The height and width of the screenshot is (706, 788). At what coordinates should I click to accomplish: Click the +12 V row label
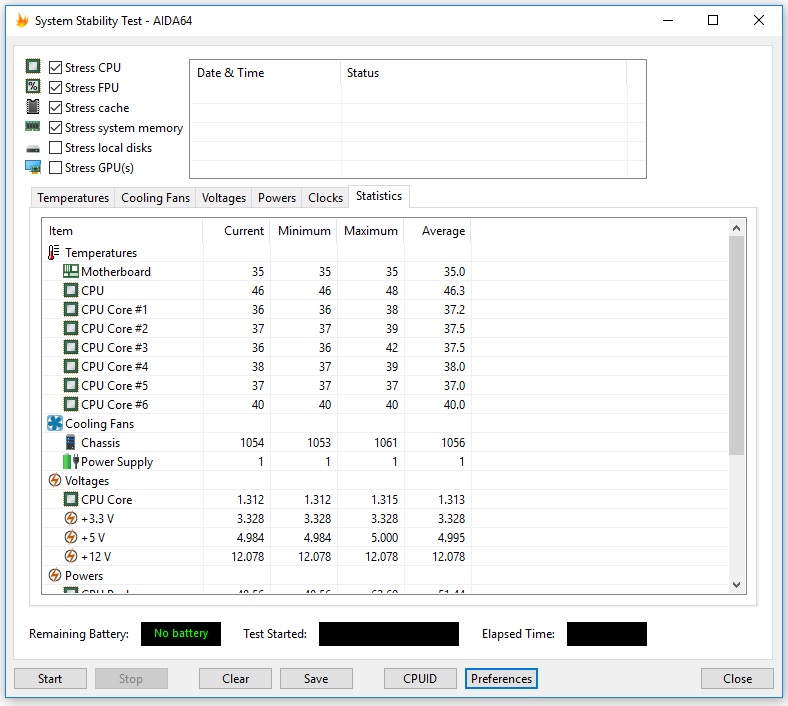click(x=95, y=556)
